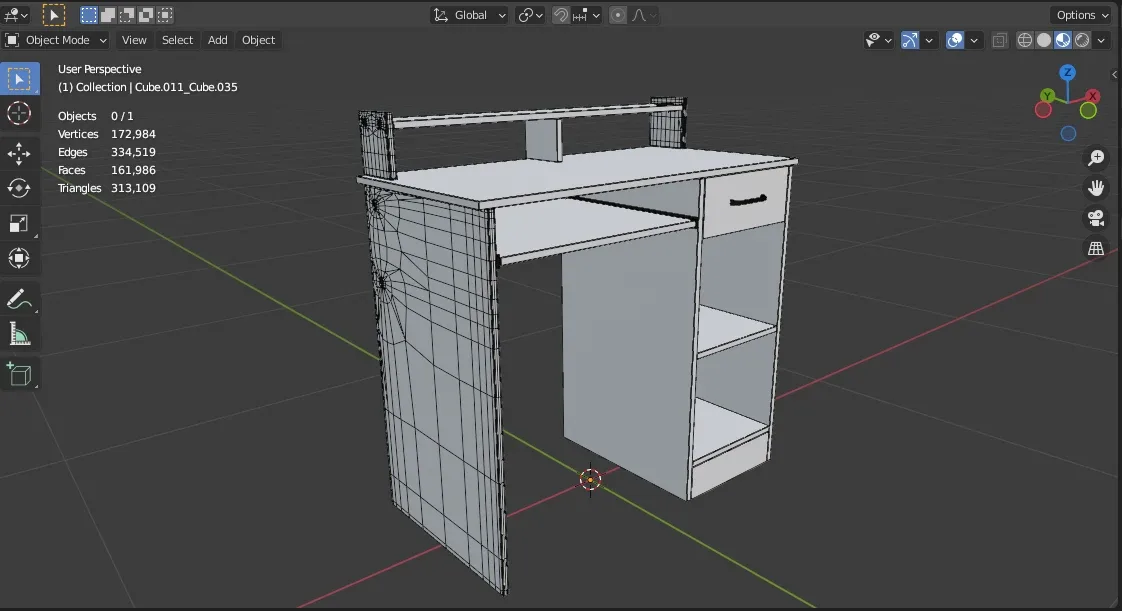Pick the Rotate tool

[x=19, y=188]
